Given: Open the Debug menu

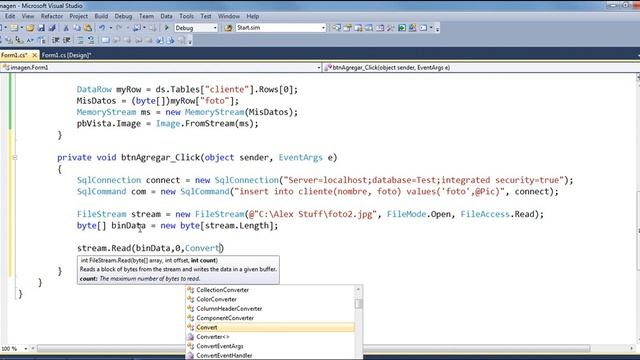Looking at the screenshot, I should point(123,16).
